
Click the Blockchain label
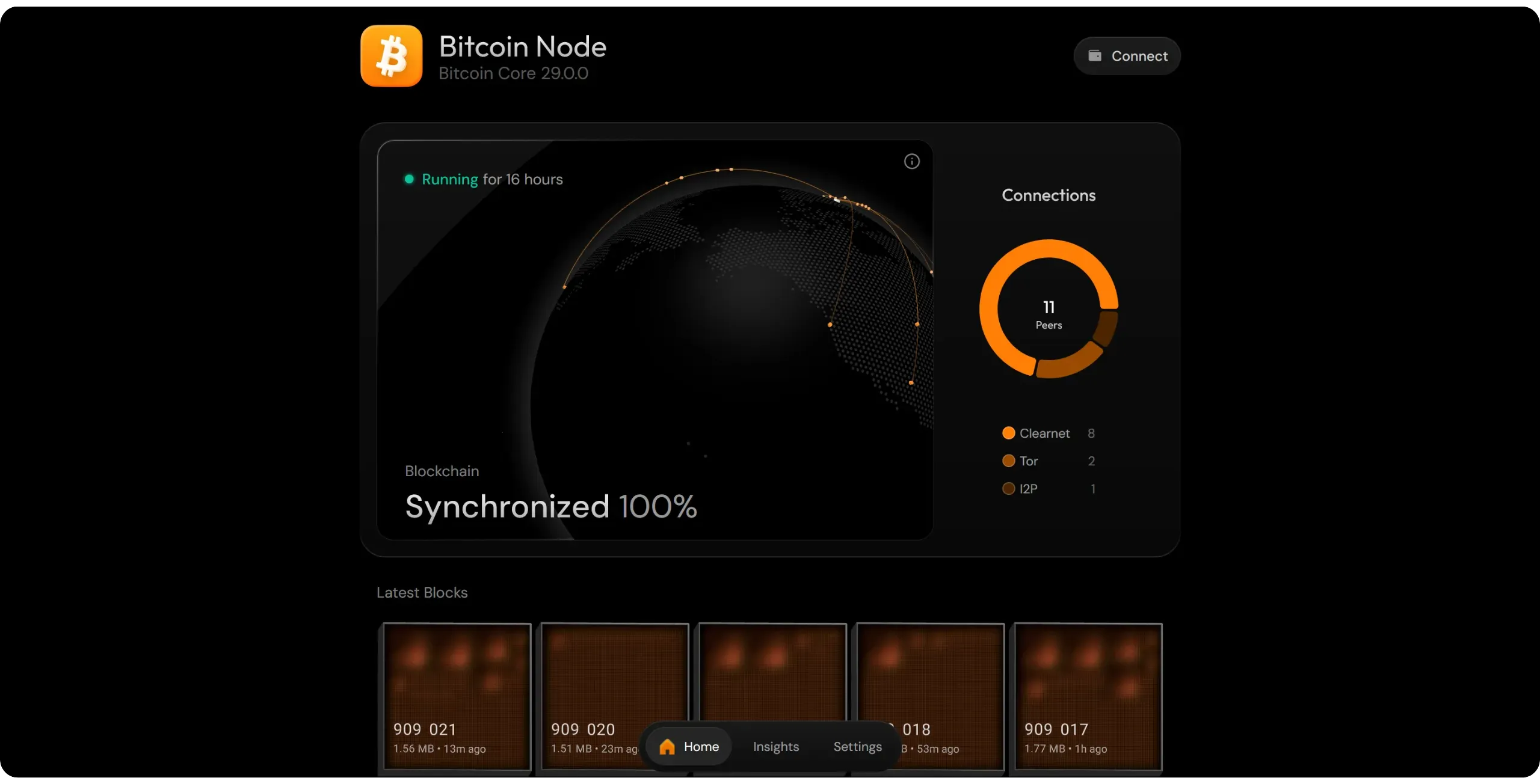442,471
